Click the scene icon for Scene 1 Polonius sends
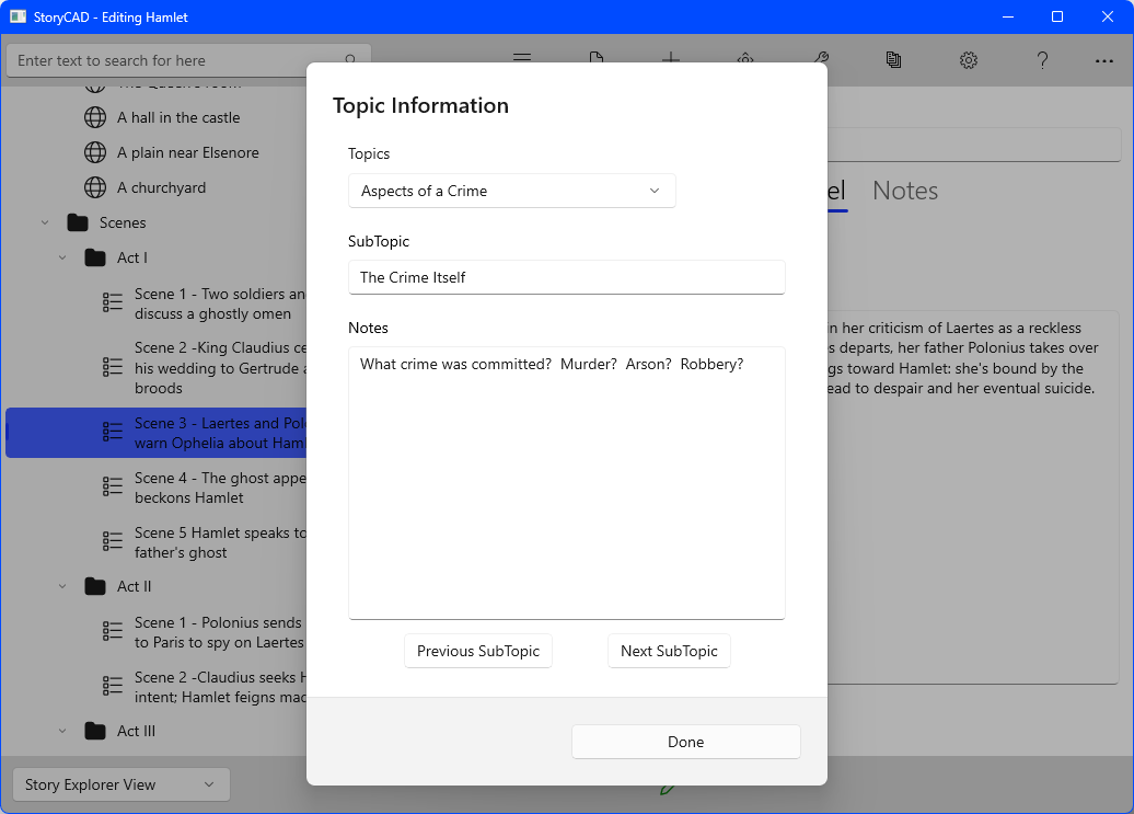 (x=112, y=632)
